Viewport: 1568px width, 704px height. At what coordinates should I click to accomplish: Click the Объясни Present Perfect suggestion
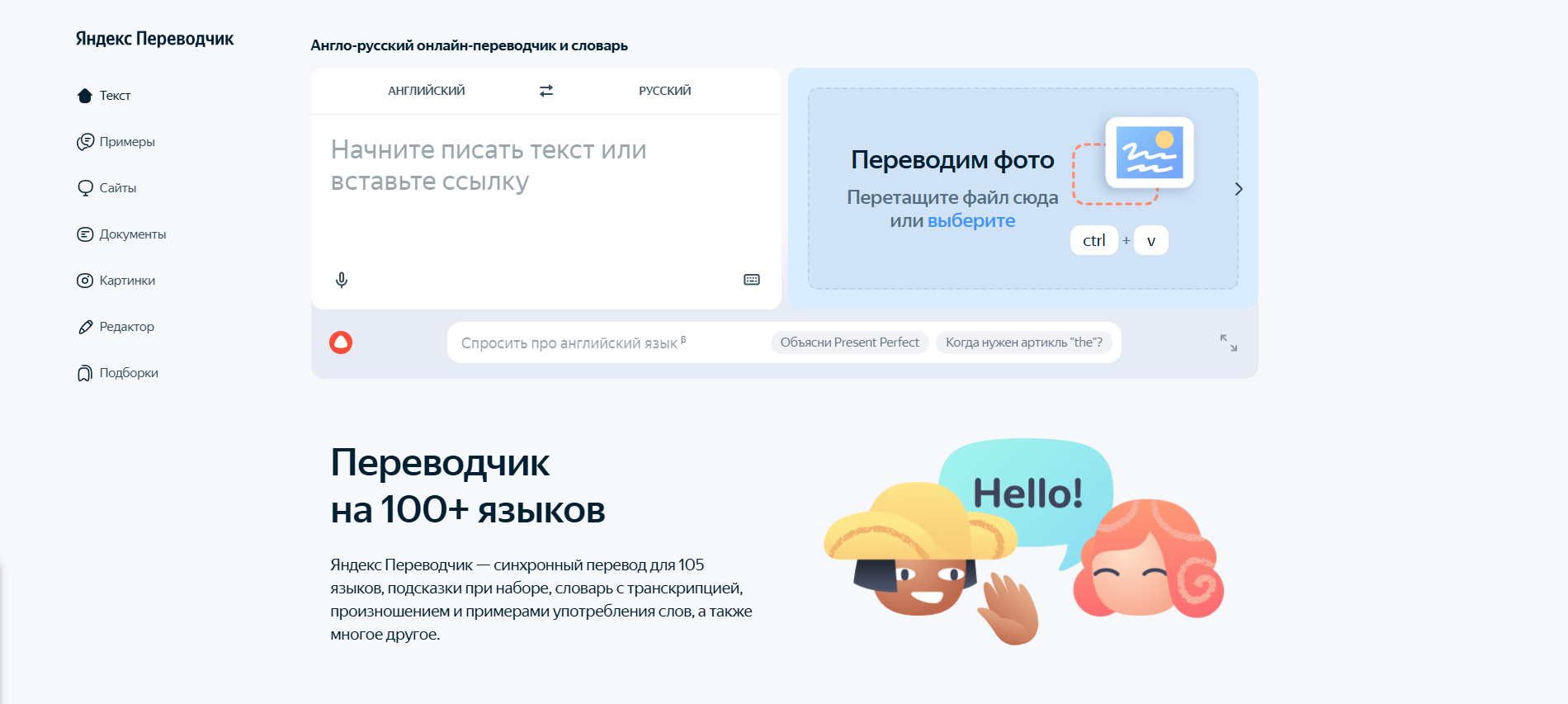point(850,343)
